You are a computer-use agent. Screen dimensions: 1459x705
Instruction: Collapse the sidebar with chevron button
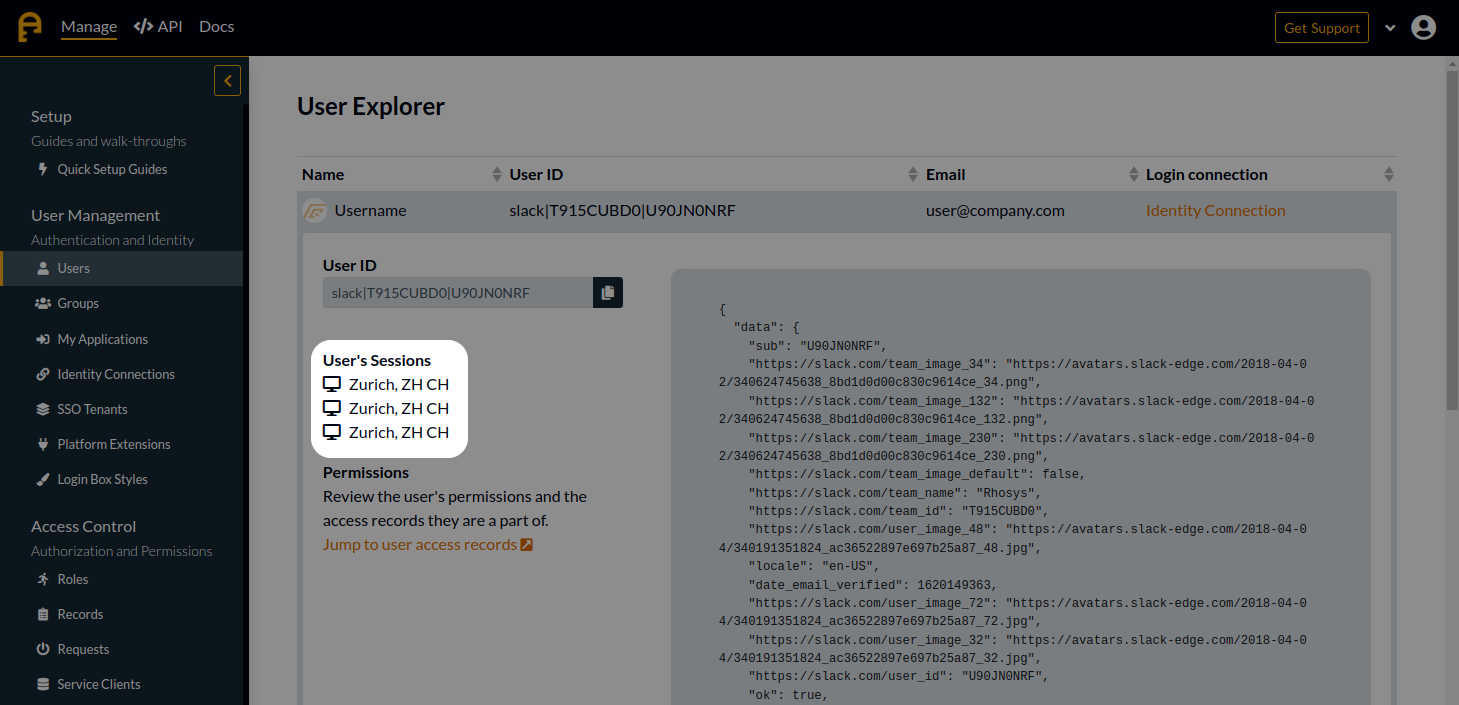pyautogui.click(x=227, y=80)
